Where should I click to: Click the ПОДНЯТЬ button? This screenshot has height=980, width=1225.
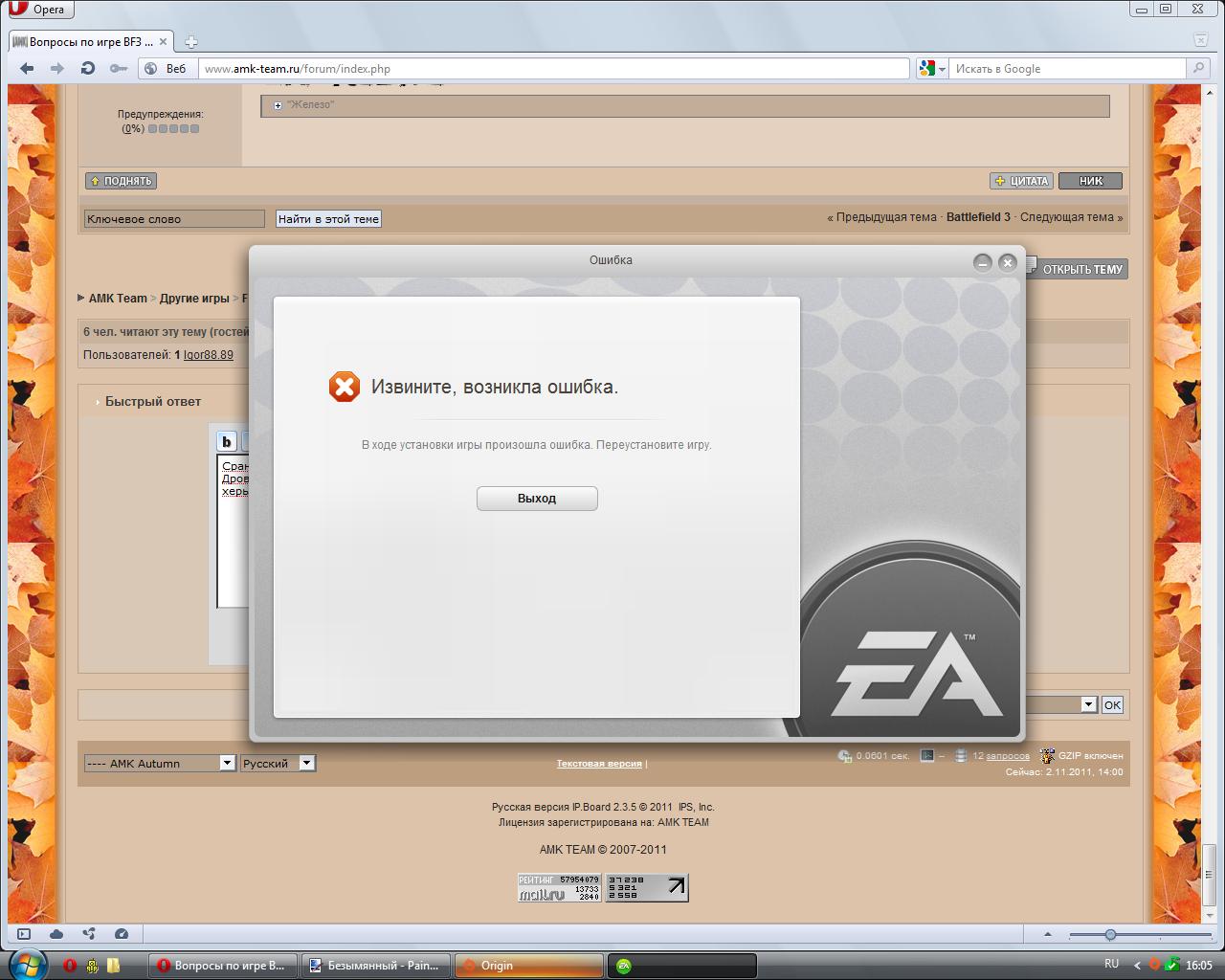click(121, 181)
